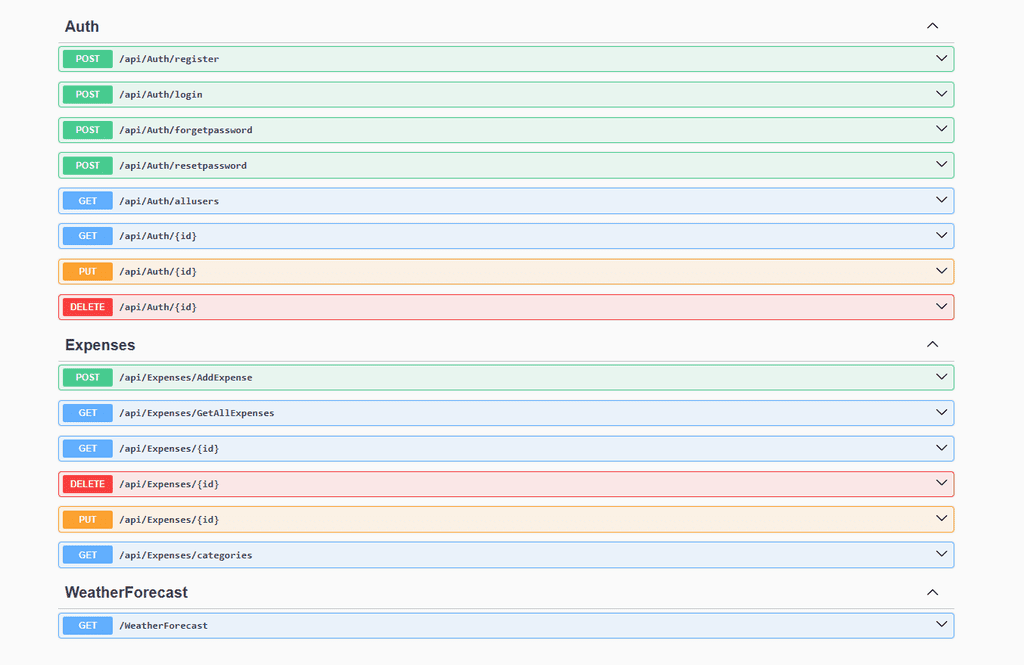Expand the /api/Auth/login row chevron
The image size is (1024, 665).
(942, 94)
